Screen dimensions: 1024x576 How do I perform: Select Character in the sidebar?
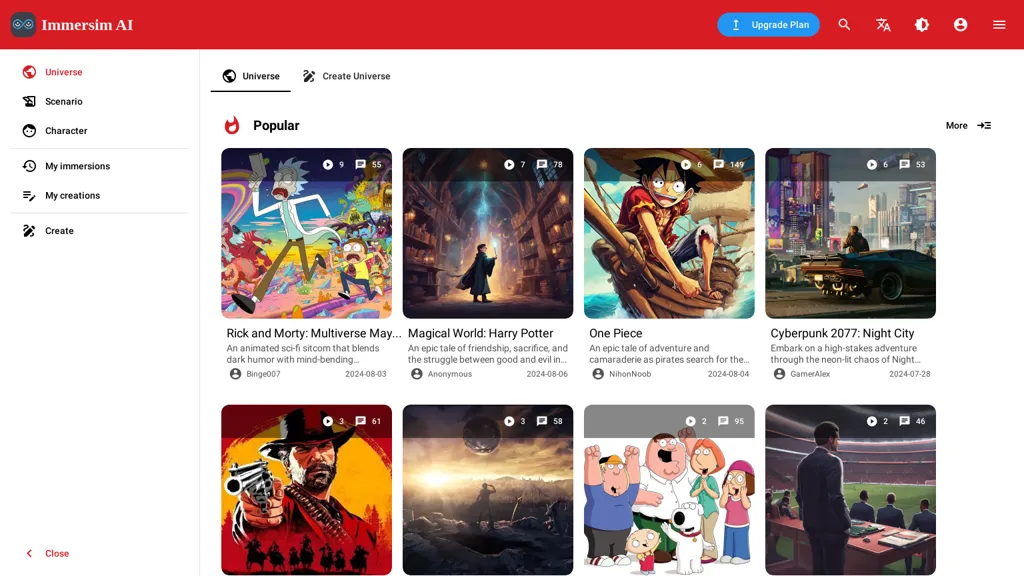click(99, 131)
